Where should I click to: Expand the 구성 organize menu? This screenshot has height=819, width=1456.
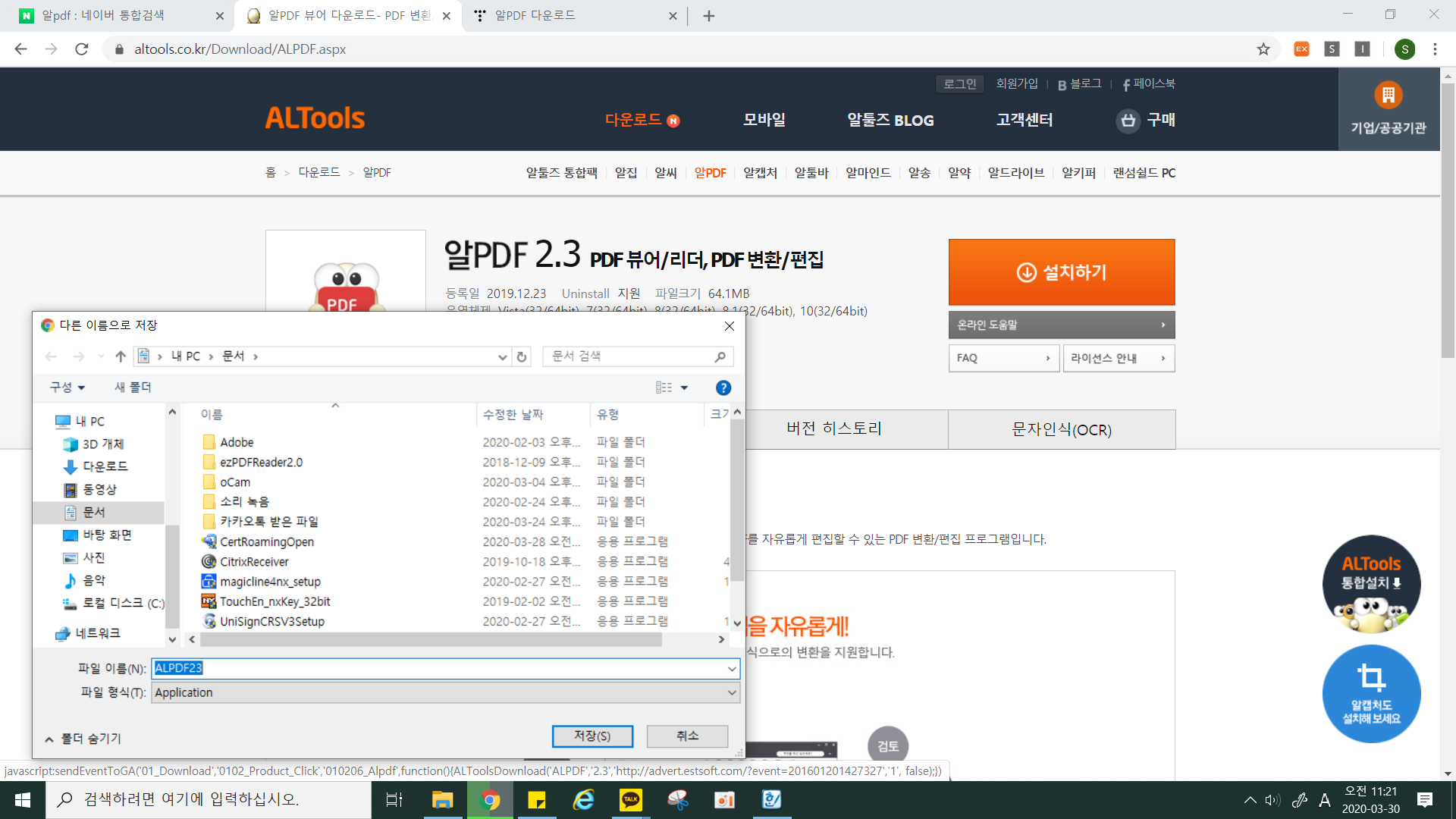pos(67,388)
